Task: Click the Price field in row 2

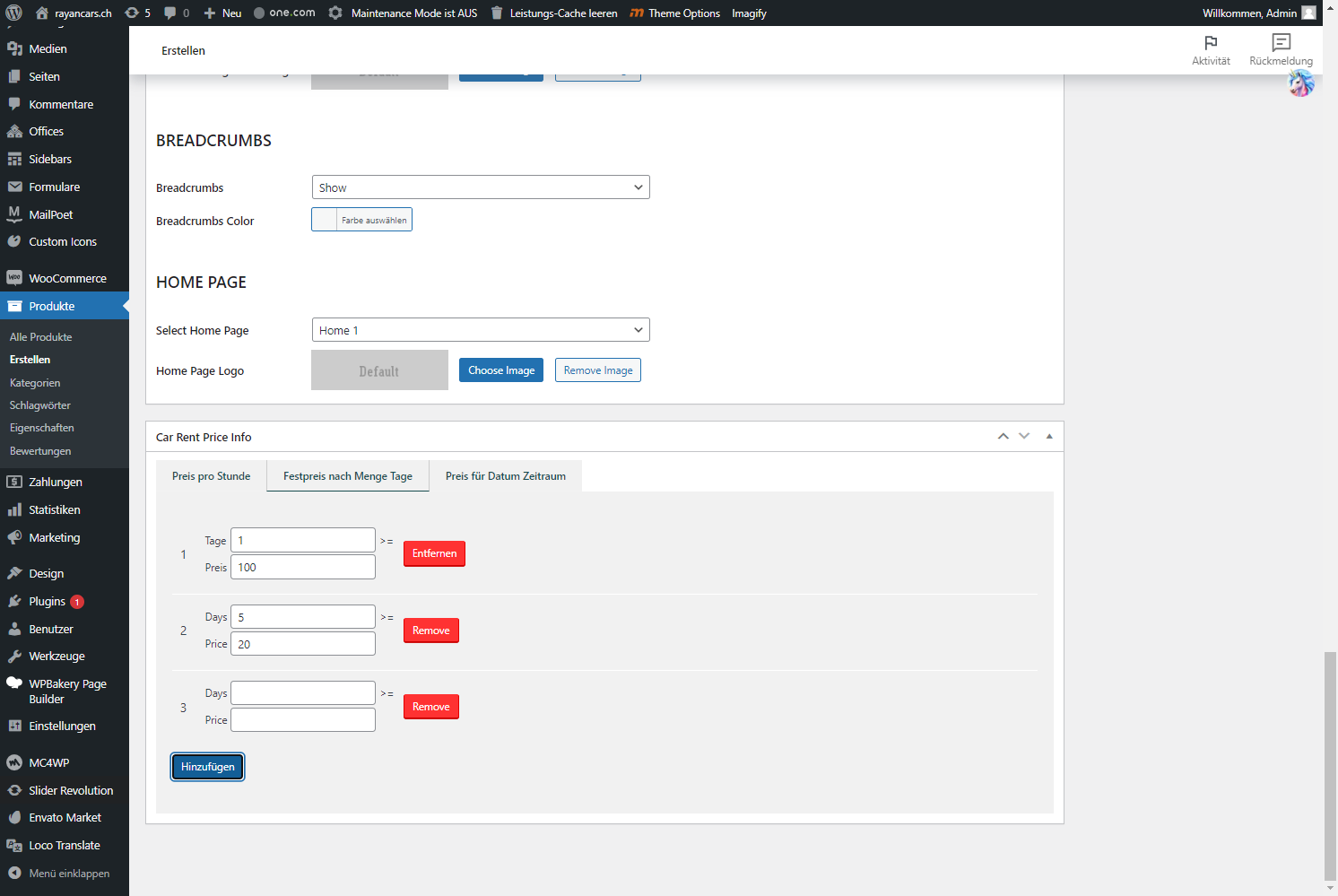Action: tap(303, 644)
